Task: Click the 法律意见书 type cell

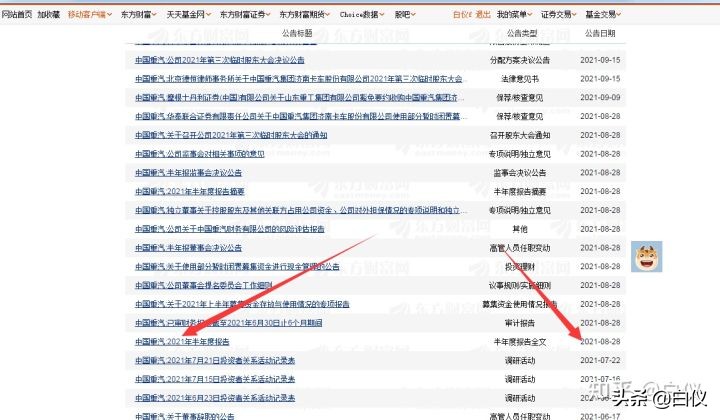Action: 520,79
